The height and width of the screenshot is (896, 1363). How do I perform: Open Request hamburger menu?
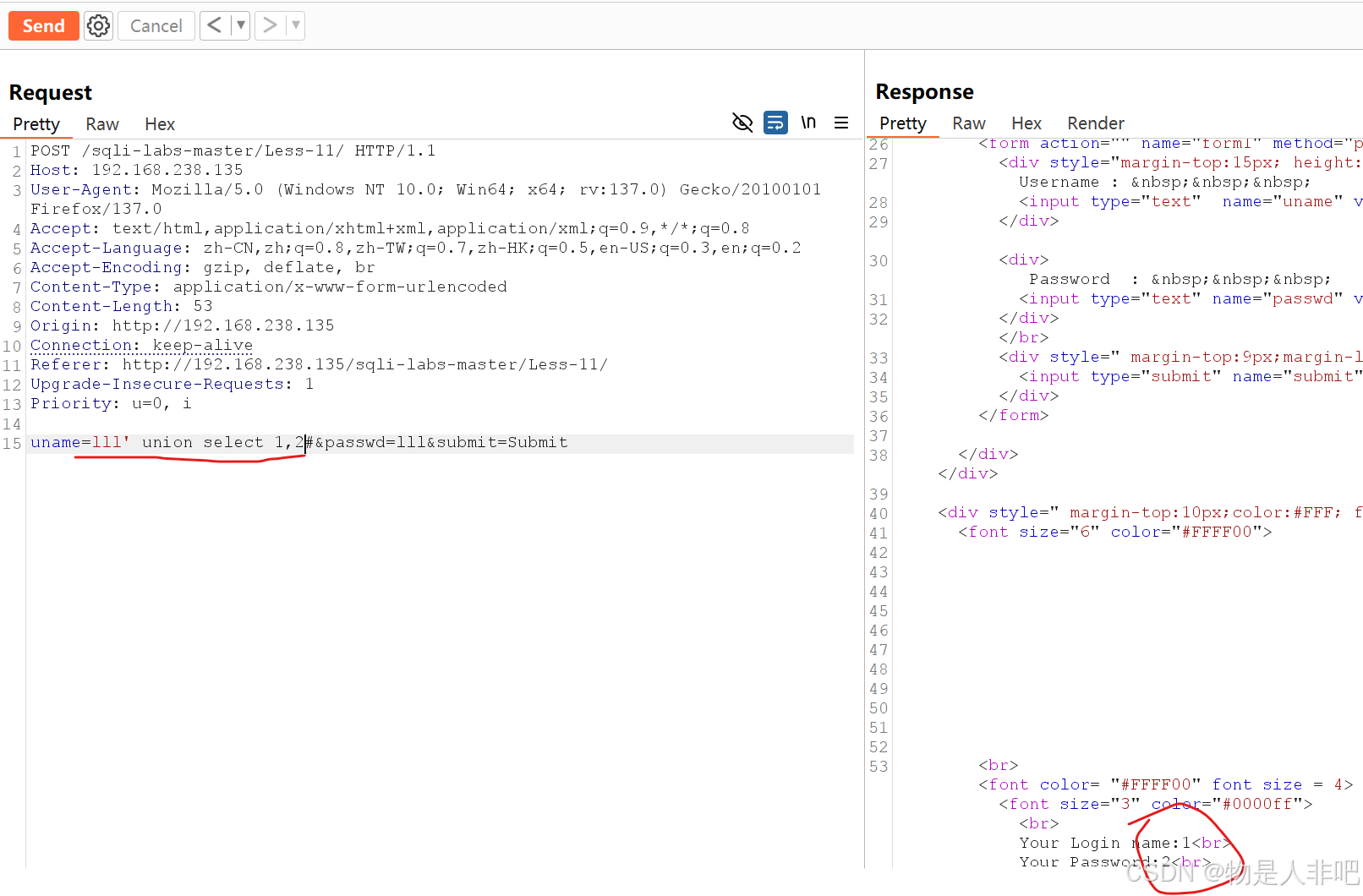coord(841,123)
